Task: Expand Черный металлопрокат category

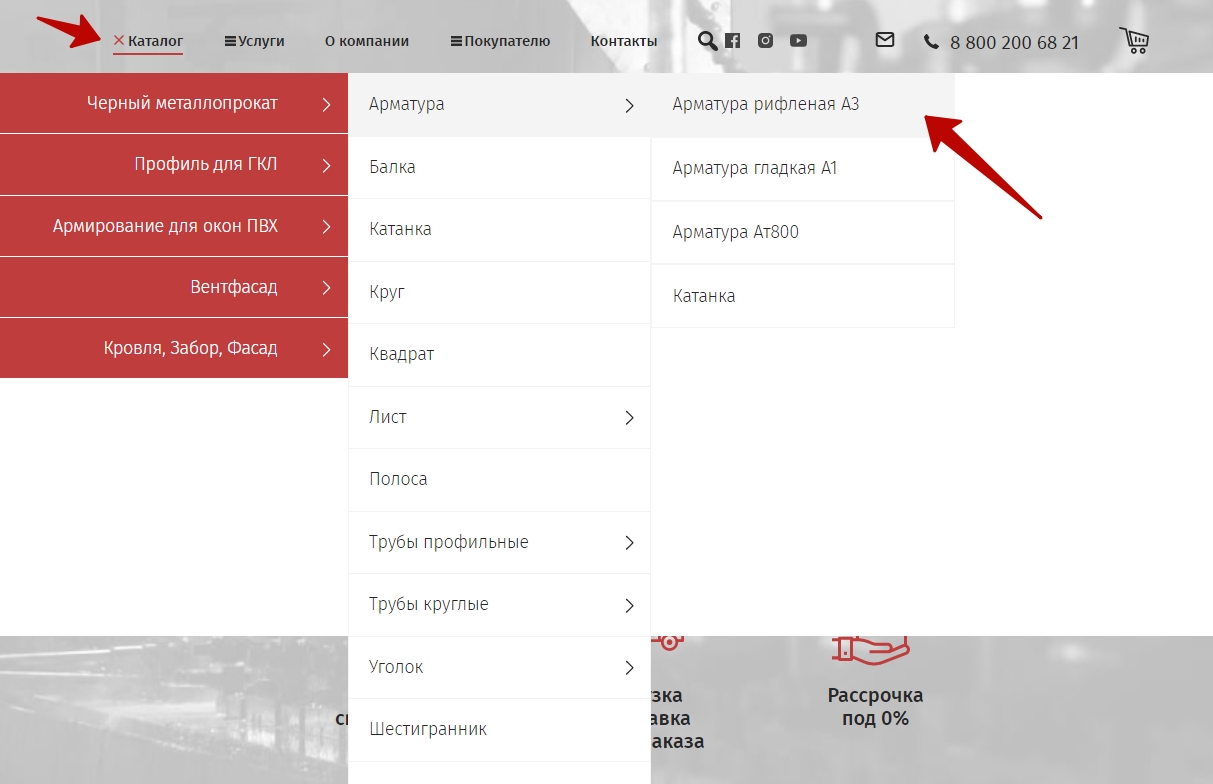Action: click(182, 103)
